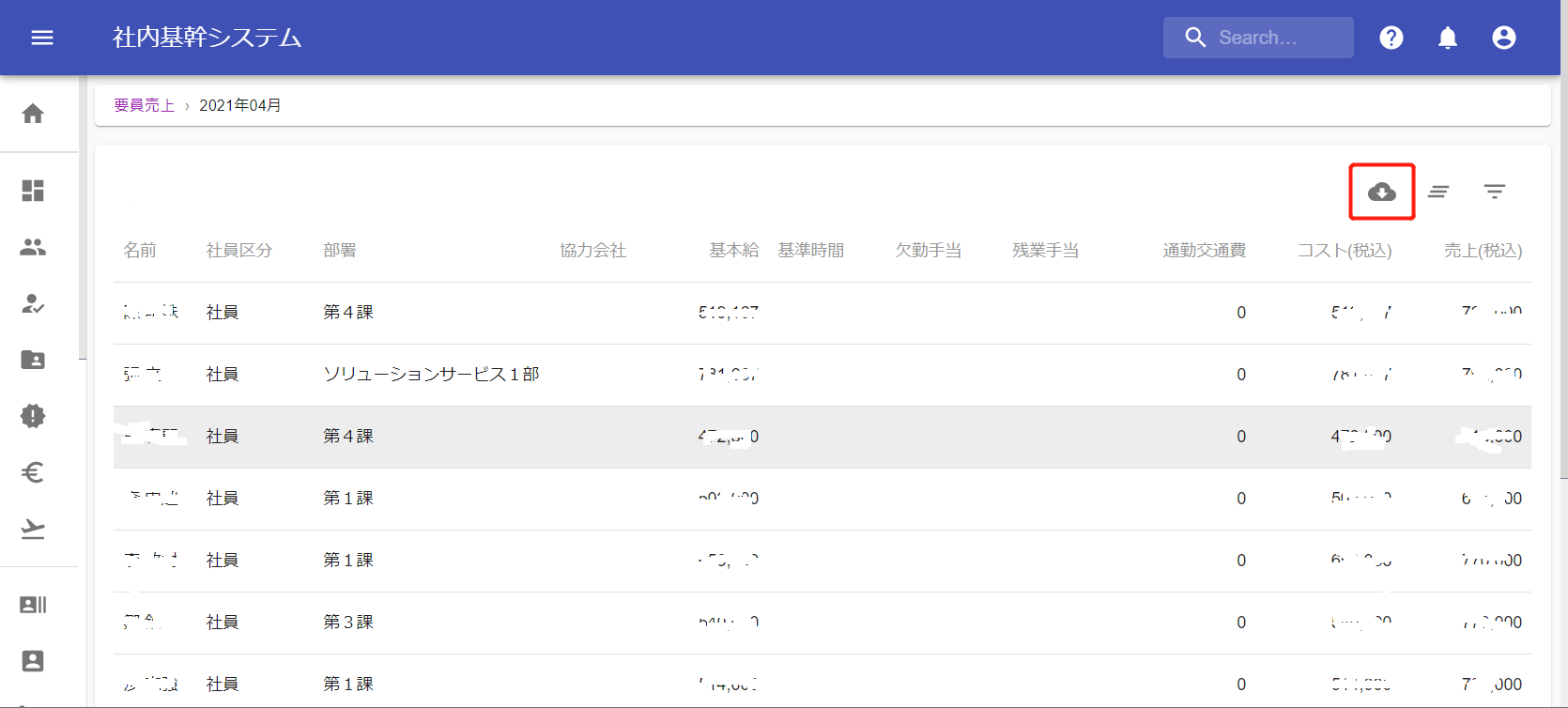
Task: Sort by 部署 column header
Action: tap(339, 251)
